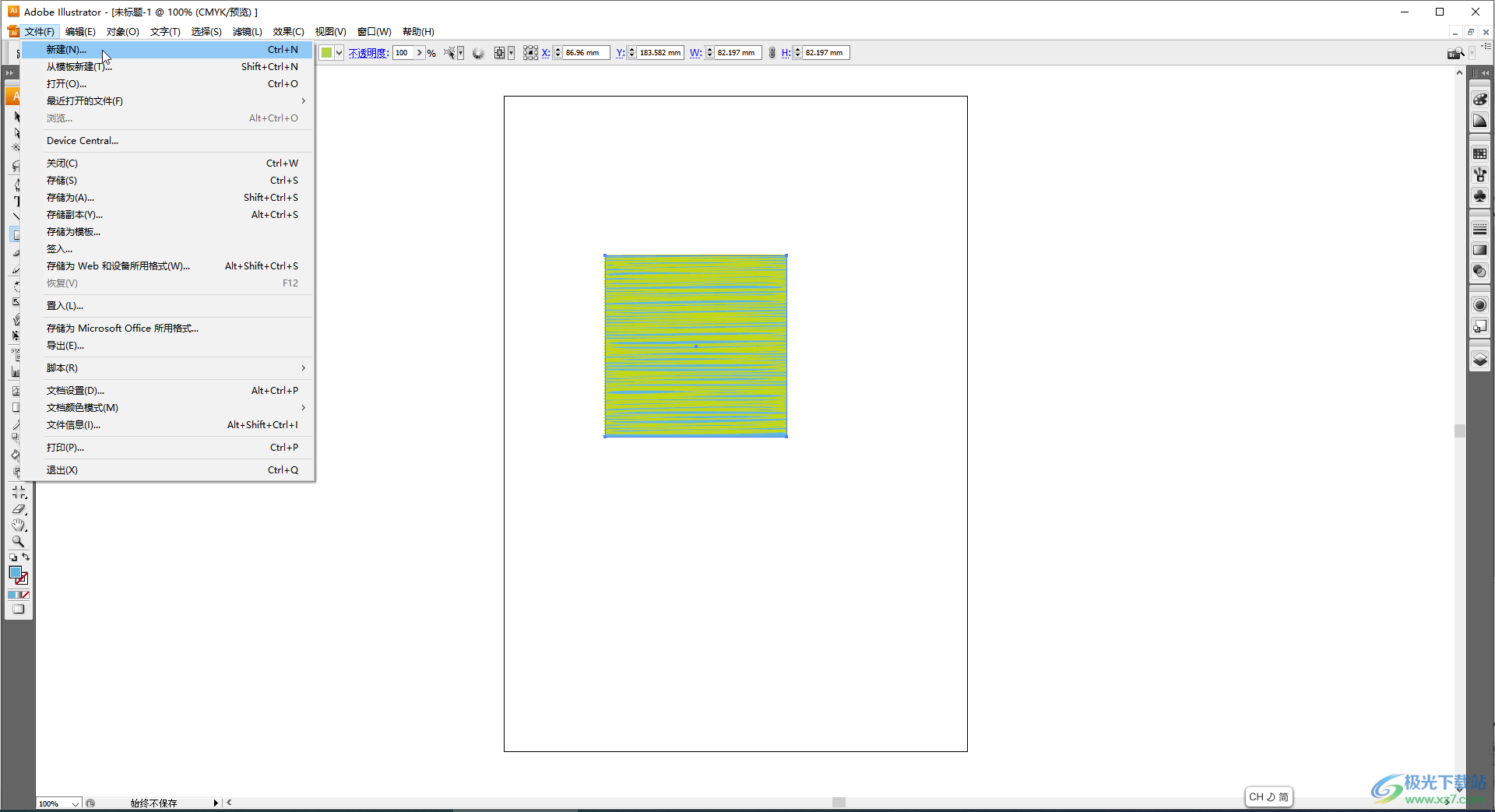Choose Export (导出) menu entry

[167, 346]
